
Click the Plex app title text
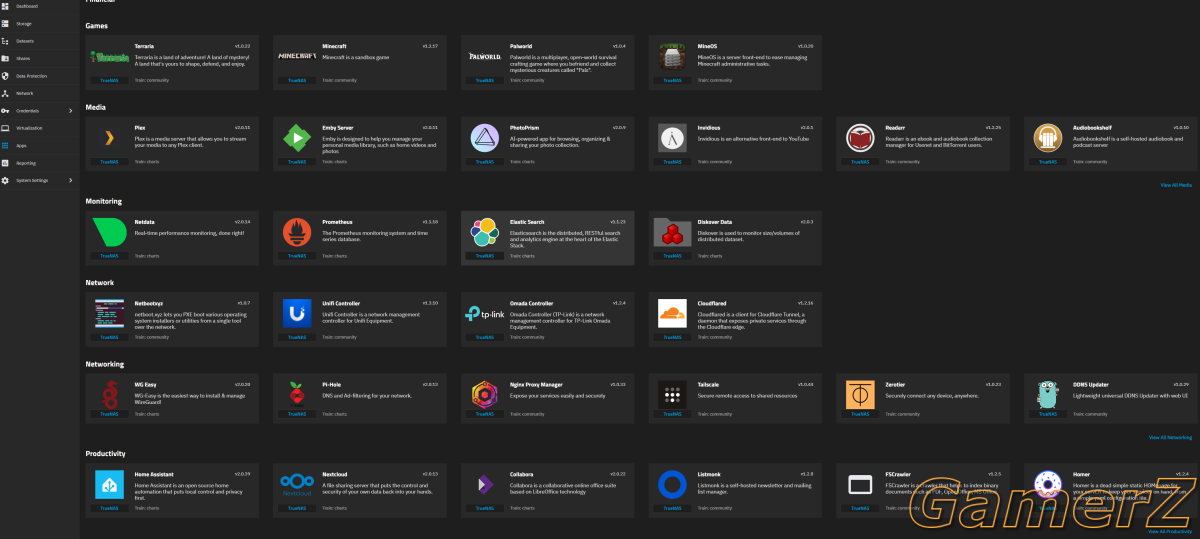(x=139, y=128)
